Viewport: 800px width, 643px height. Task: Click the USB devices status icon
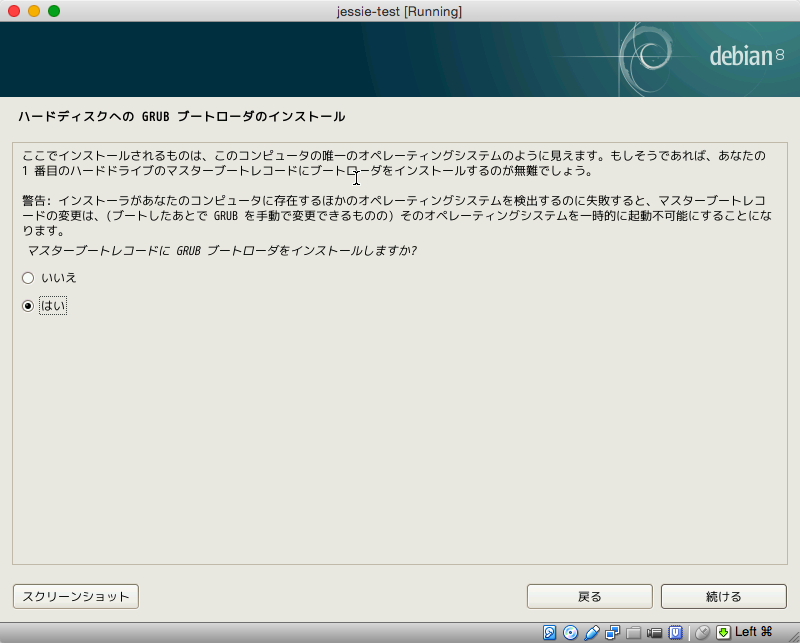(591, 632)
